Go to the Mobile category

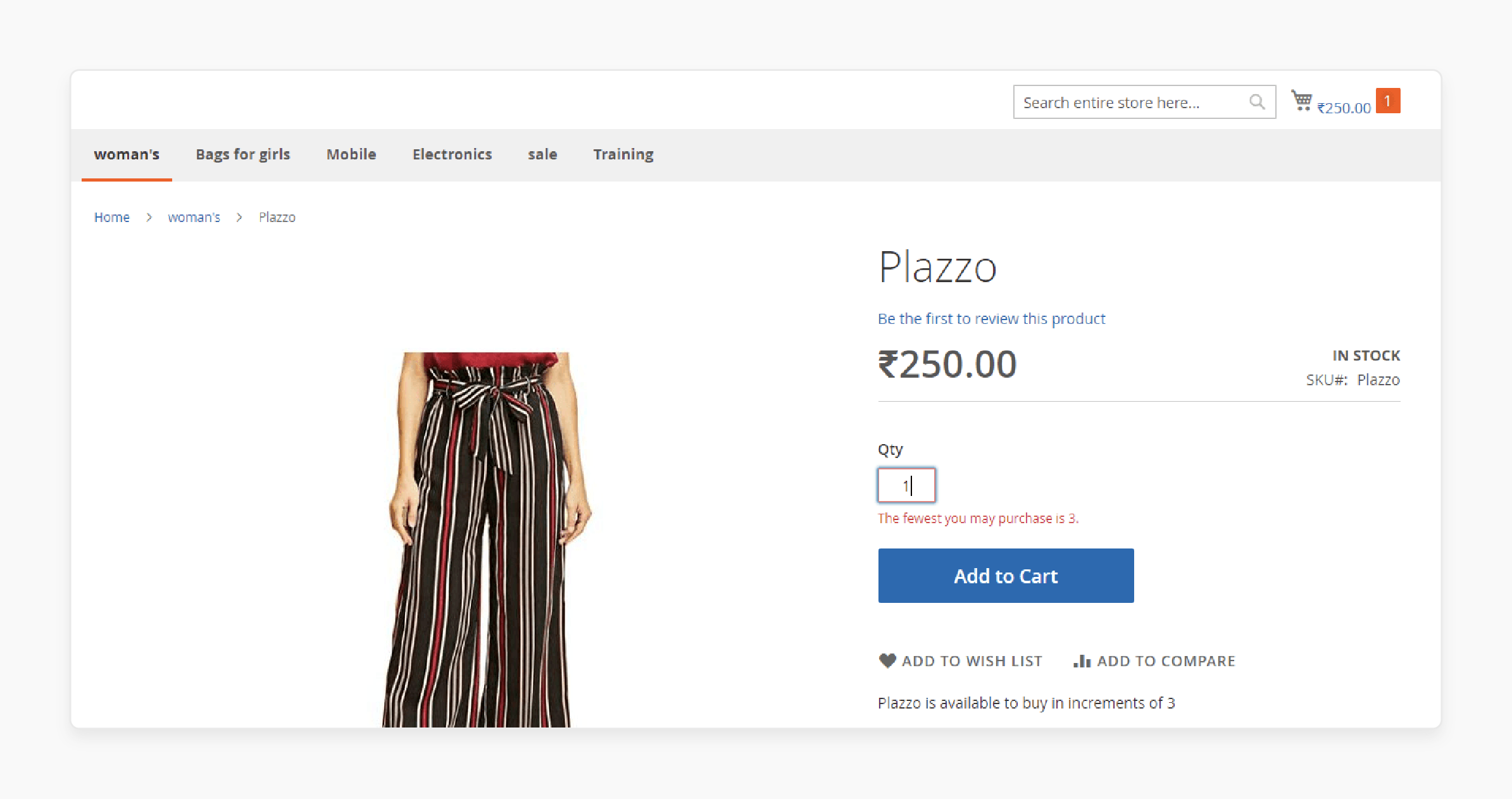(351, 154)
